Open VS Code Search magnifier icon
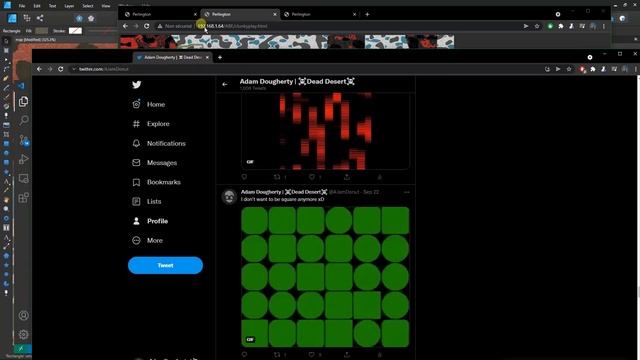This screenshot has height=360, width=640. pyautogui.click(x=24, y=120)
